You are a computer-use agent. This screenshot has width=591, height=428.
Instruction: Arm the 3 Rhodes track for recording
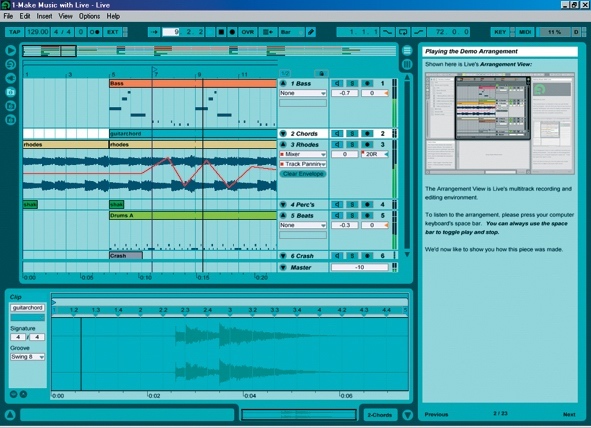pyautogui.click(x=367, y=144)
